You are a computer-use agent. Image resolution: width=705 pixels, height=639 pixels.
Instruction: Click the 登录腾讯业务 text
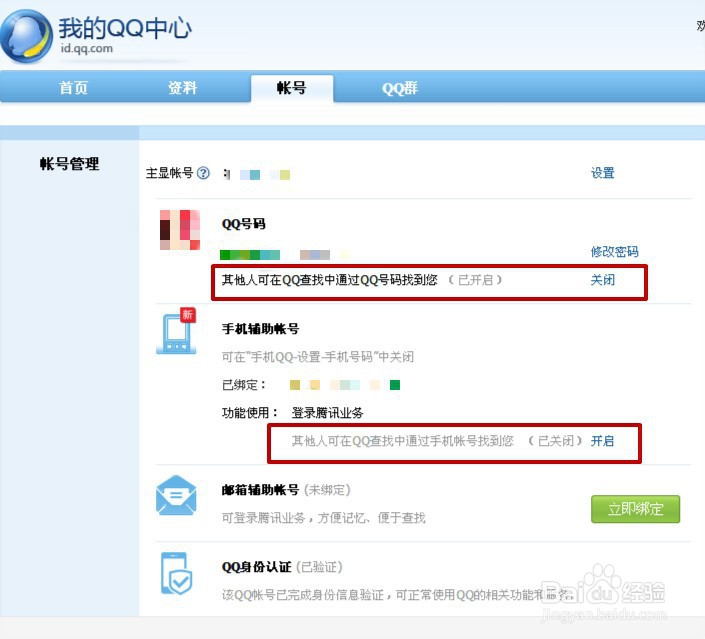point(327,413)
